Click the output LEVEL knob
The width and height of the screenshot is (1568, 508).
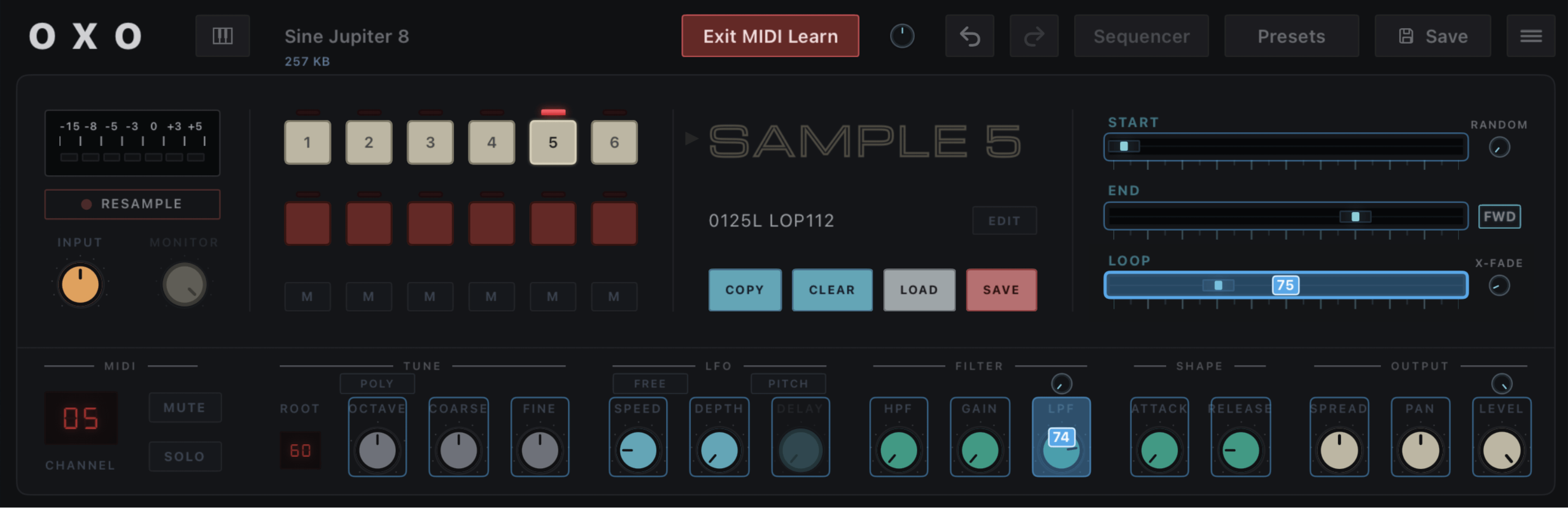pyautogui.click(x=1501, y=451)
